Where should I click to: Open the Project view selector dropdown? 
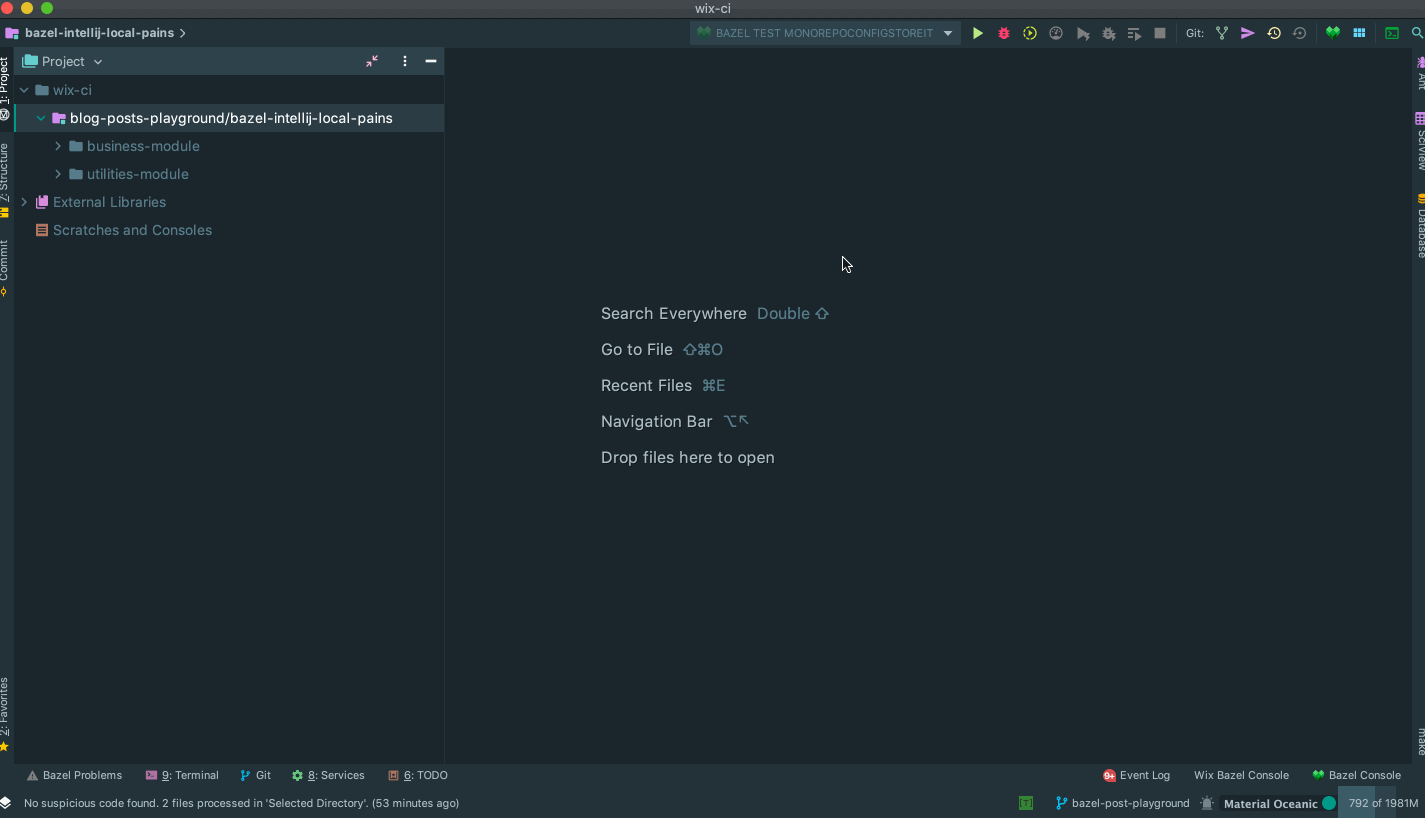click(63, 61)
